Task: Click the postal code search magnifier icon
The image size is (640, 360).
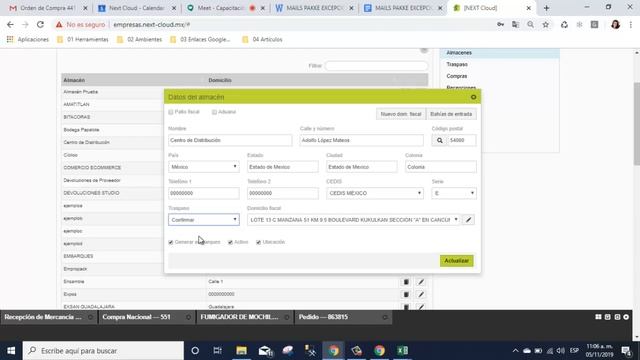Action: pyautogui.click(x=439, y=140)
